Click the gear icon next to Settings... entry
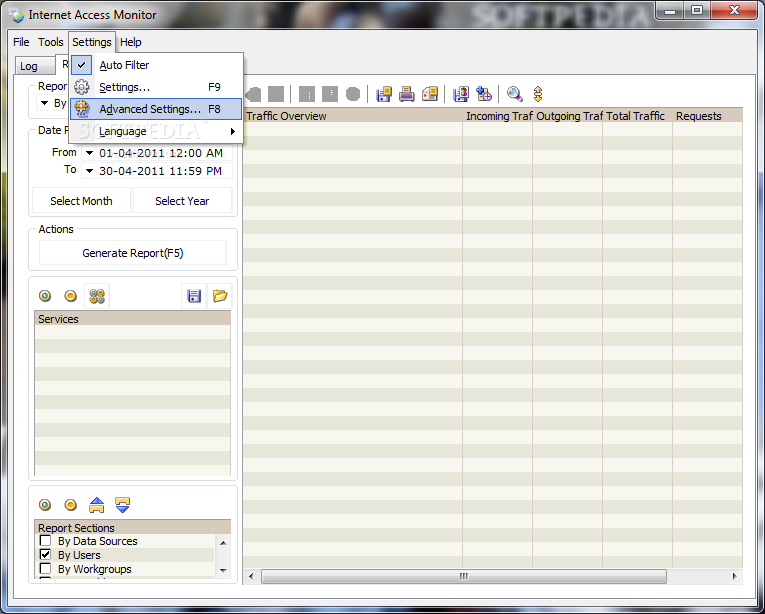This screenshot has height=614, width=765. (x=81, y=87)
